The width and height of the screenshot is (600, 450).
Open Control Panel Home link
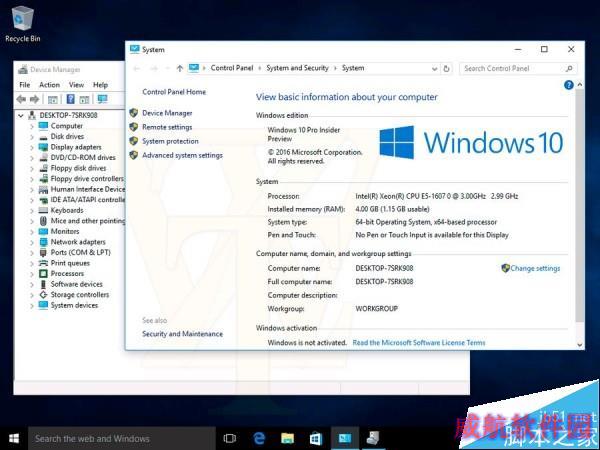pos(174,92)
